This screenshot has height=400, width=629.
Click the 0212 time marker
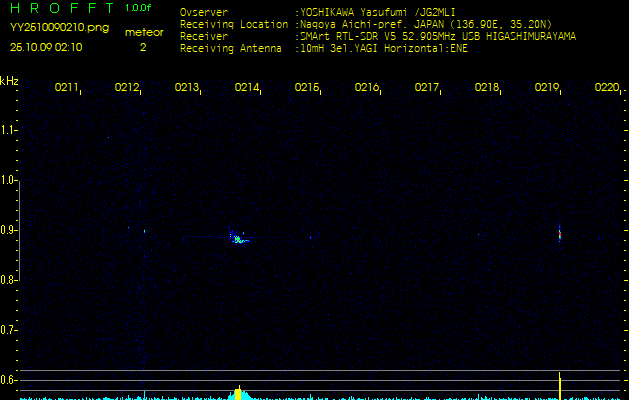pos(126,87)
